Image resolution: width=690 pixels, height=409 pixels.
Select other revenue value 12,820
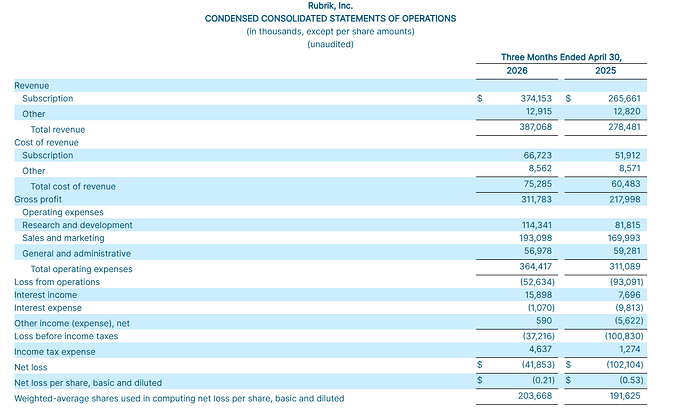tap(627, 111)
